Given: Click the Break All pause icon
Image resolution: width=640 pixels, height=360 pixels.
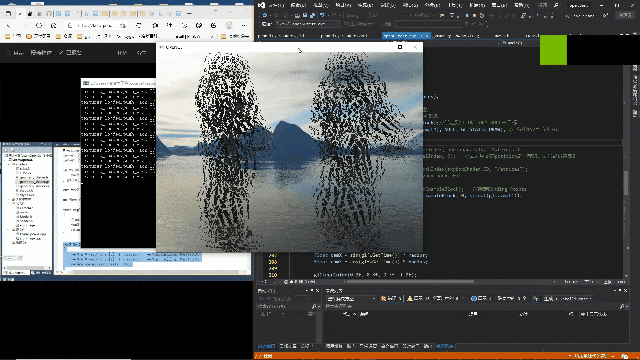Looking at the screenshot, I should coord(467,16).
